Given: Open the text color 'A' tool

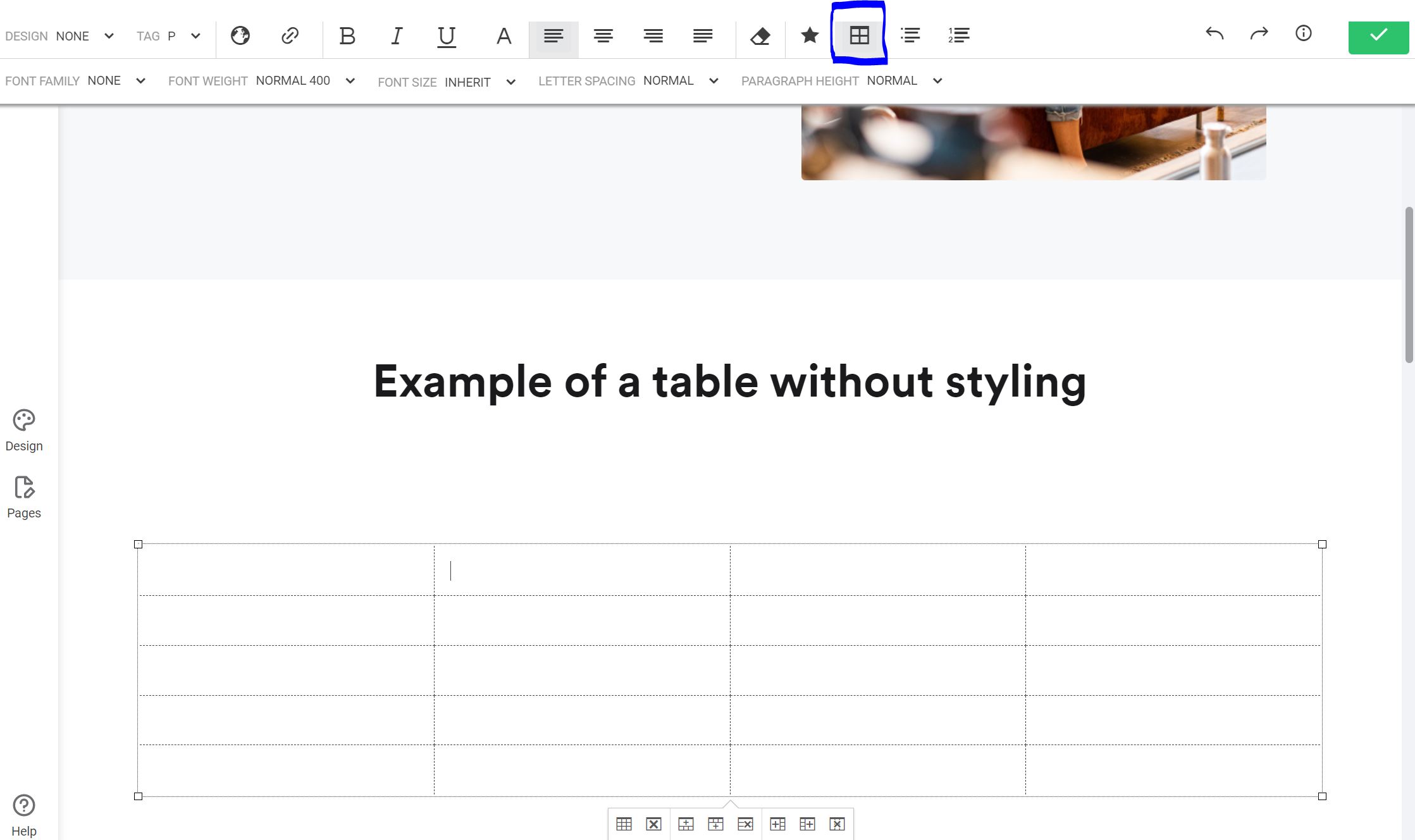Looking at the screenshot, I should pos(504,36).
